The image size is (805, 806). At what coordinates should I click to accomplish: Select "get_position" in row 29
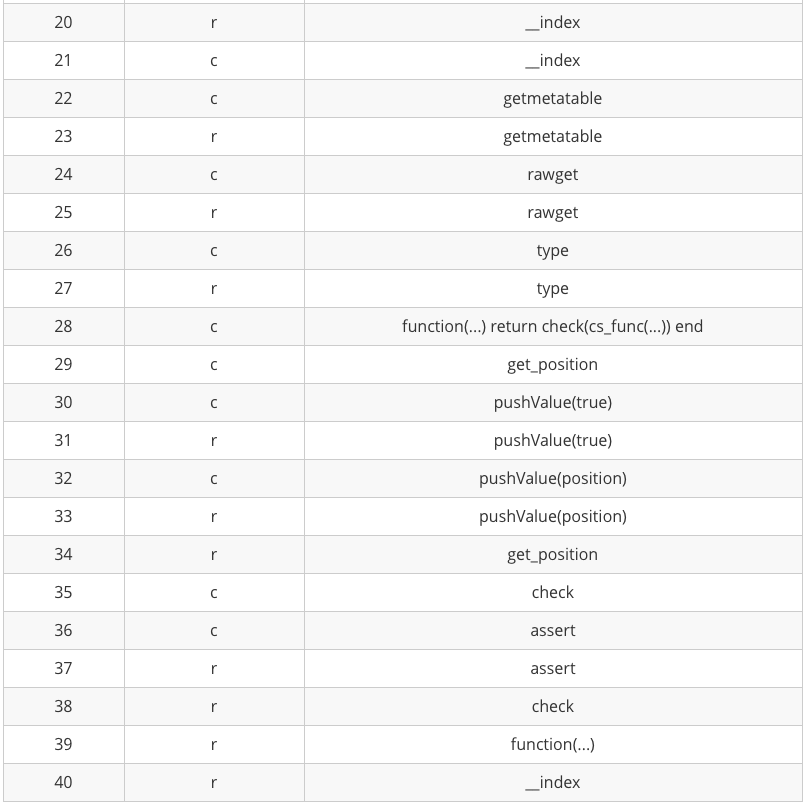pyautogui.click(x=552, y=364)
